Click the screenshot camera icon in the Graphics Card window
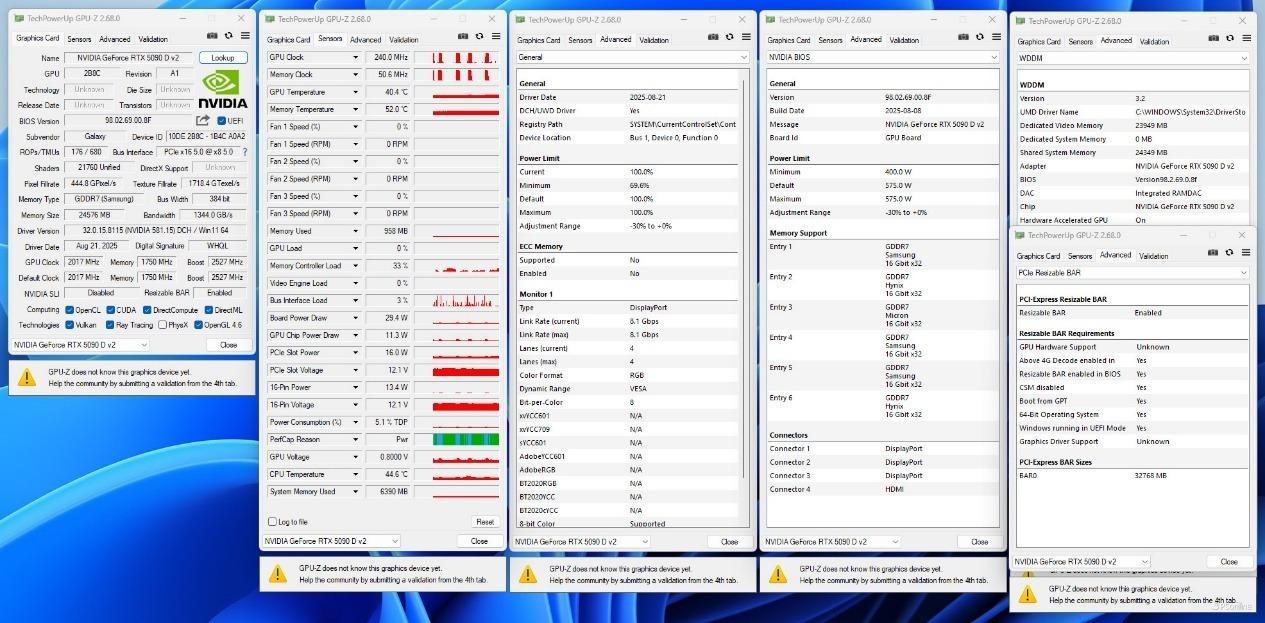 [x=211, y=38]
